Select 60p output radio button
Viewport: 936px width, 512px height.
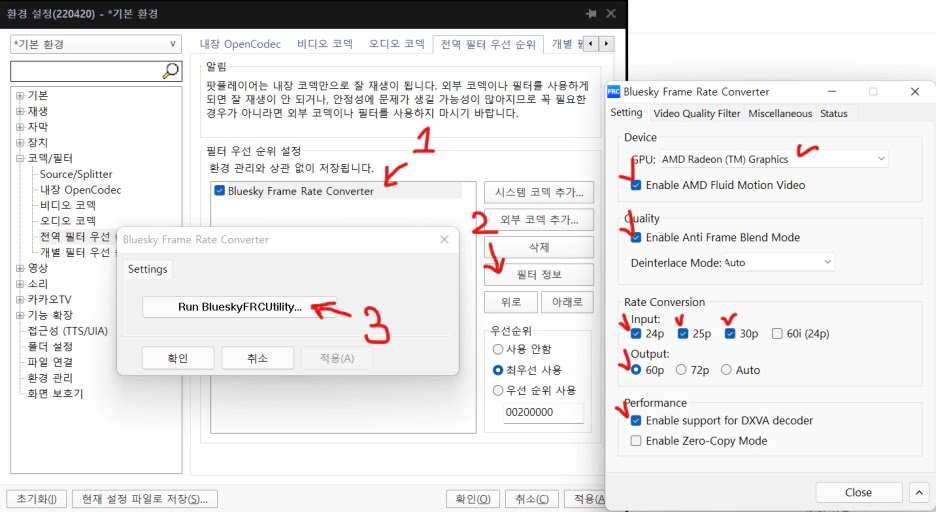click(x=636, y=370)
